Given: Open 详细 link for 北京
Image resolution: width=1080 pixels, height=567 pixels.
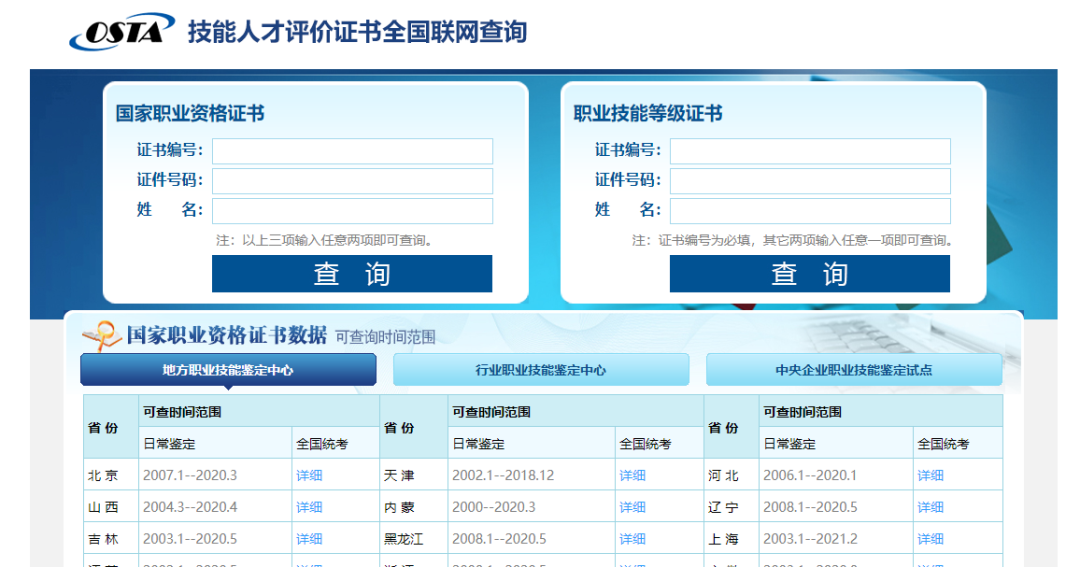Looking at the screenshot, I should [309, 475].
